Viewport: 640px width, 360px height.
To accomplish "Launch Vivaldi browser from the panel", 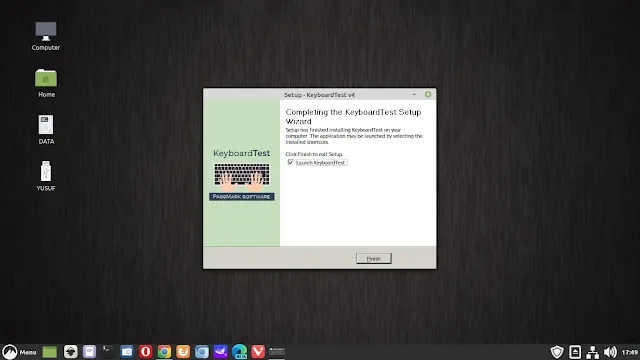I will tap(258, 351).
